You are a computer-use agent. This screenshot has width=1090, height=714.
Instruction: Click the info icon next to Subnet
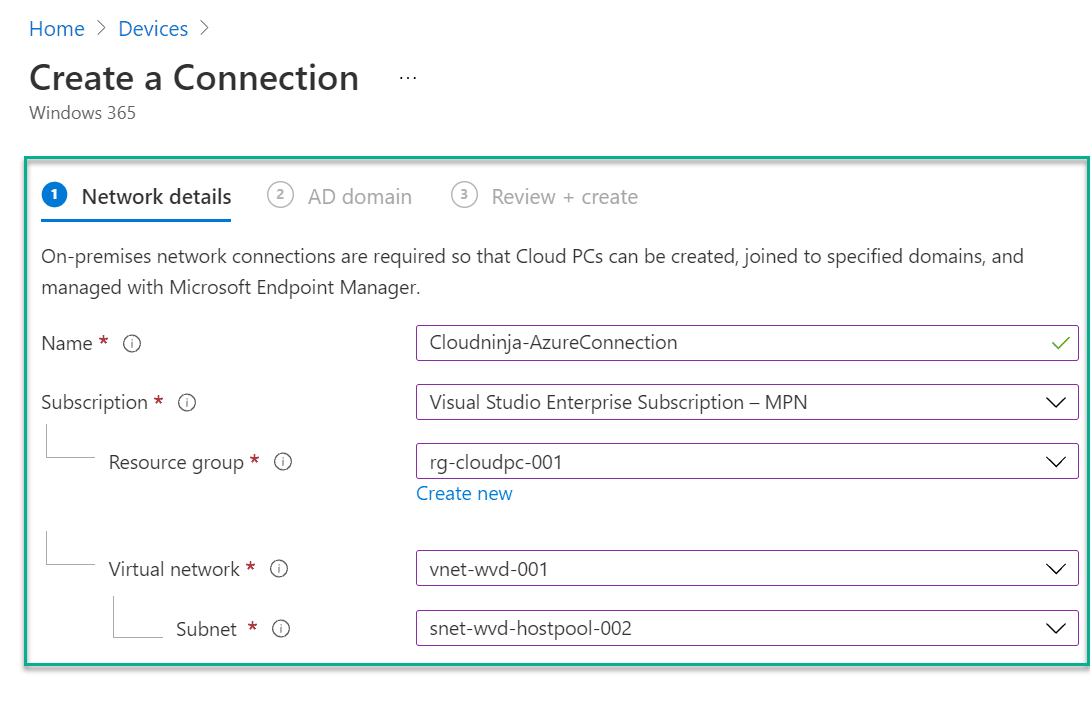click(281, 628)
